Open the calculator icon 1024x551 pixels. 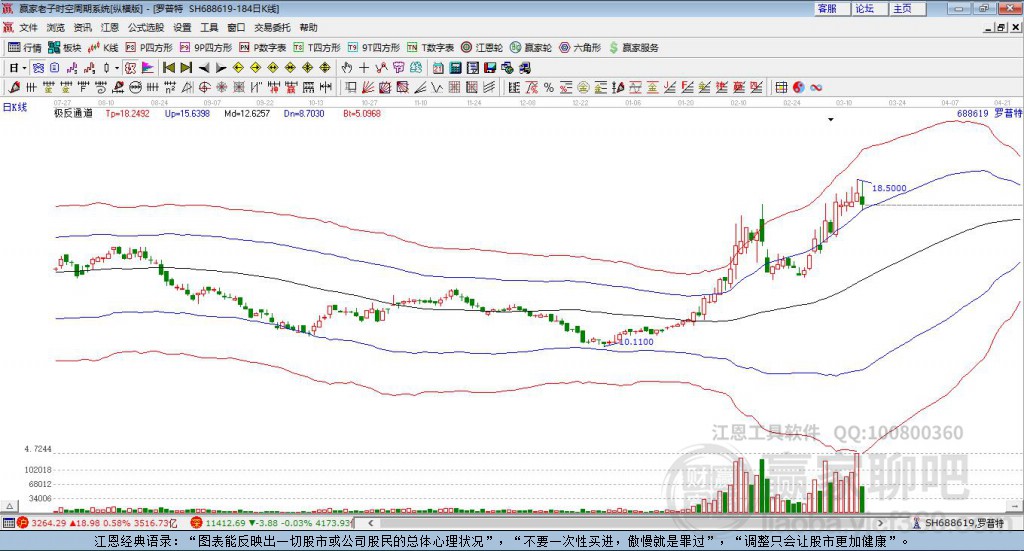(455, 68)
